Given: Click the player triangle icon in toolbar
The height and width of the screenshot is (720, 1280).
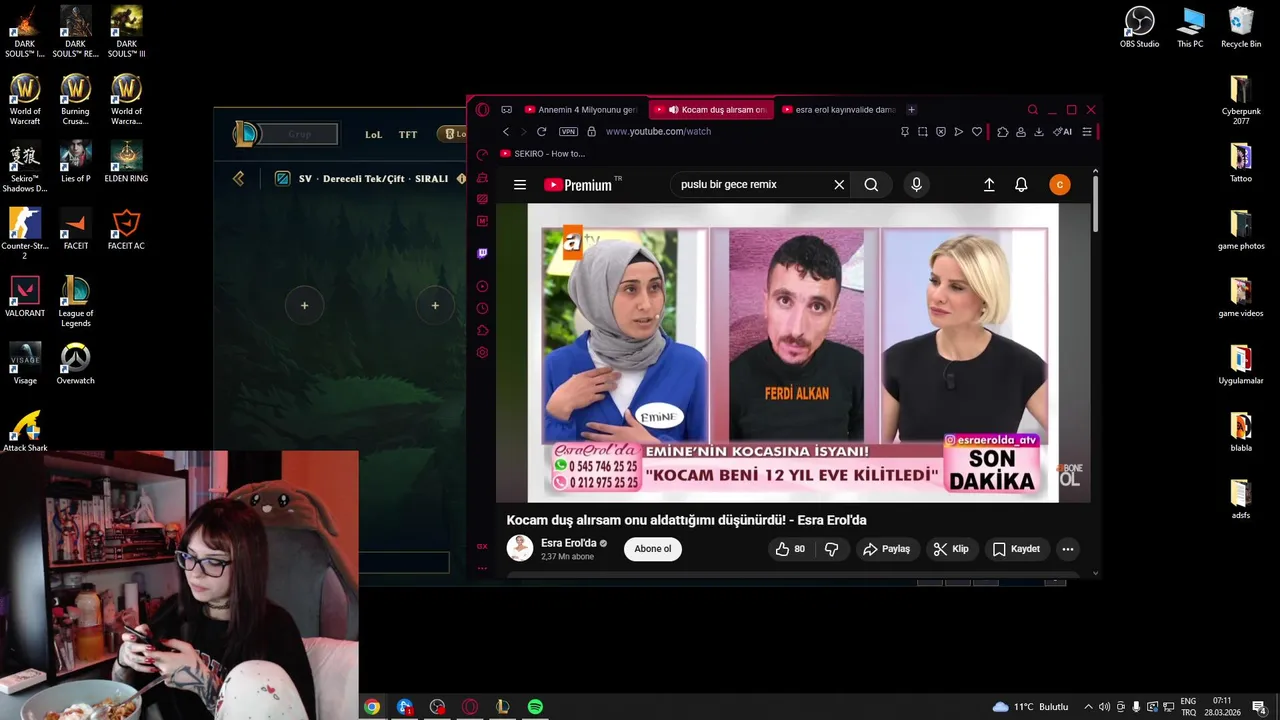Looking at the screenshot, I should coord(959,132).
